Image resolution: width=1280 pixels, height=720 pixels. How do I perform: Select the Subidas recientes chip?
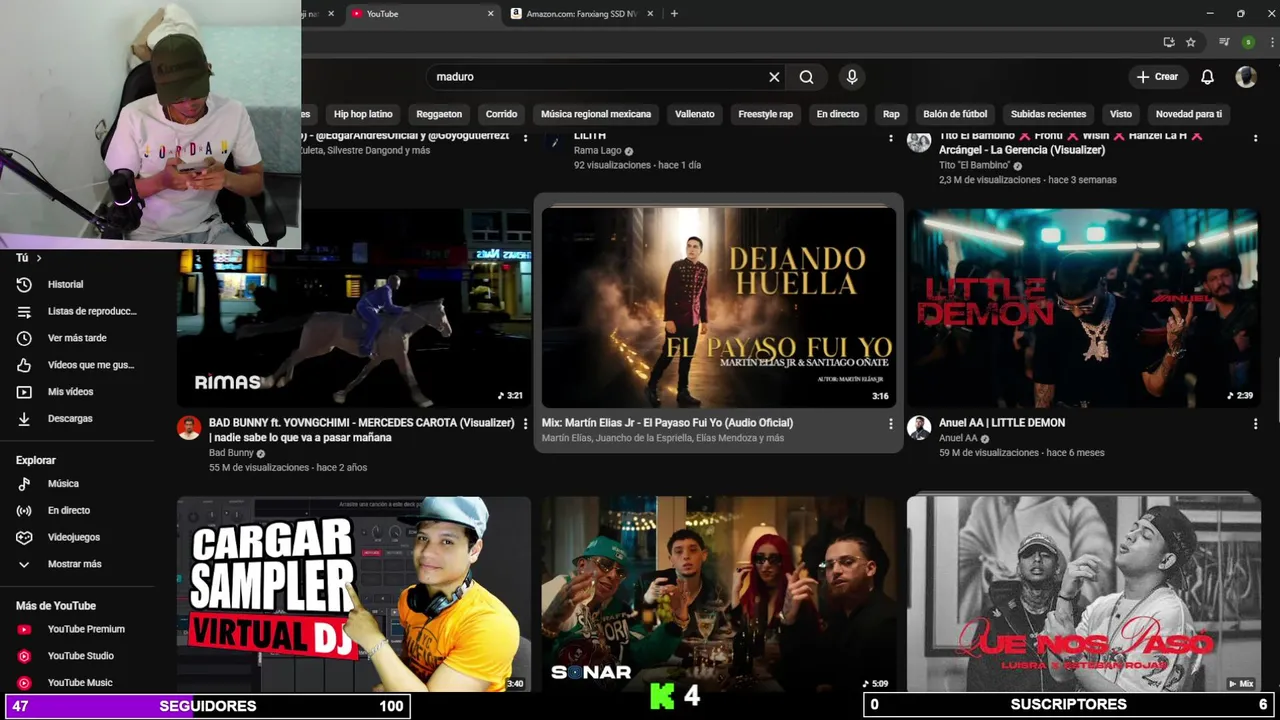click(1048, 114)
